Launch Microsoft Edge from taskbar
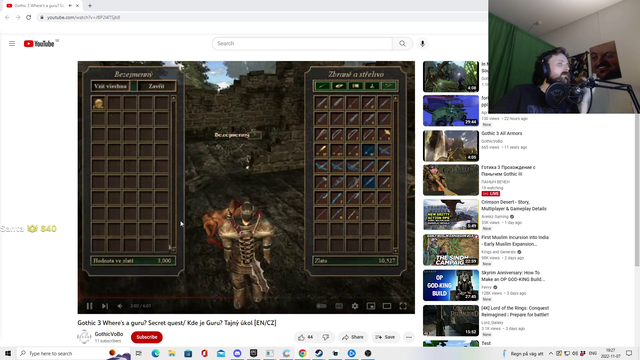The width and height of the screenshot is (640, 360). click(156, 353)
